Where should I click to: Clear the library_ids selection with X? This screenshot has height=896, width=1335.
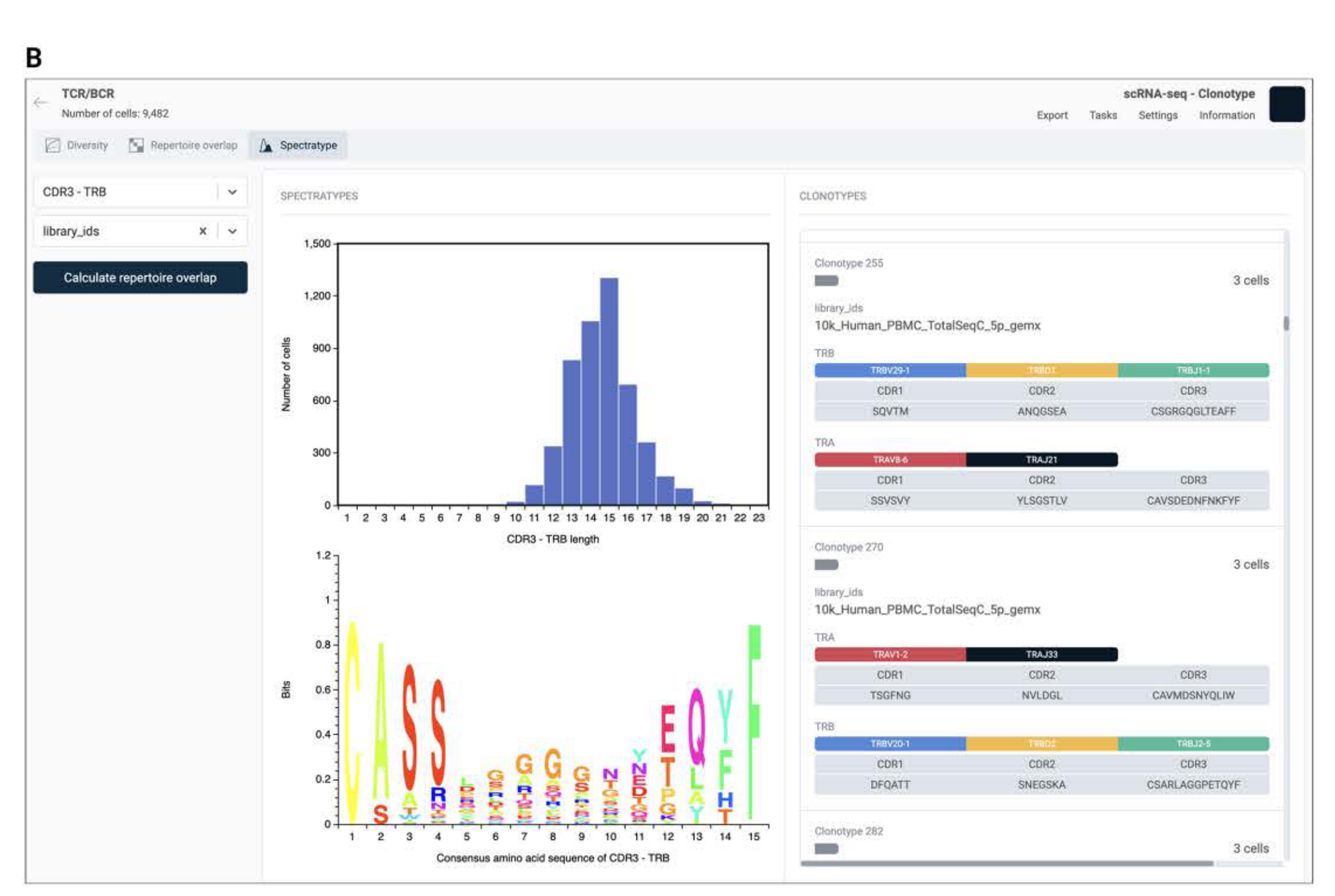tap(203, 231)
